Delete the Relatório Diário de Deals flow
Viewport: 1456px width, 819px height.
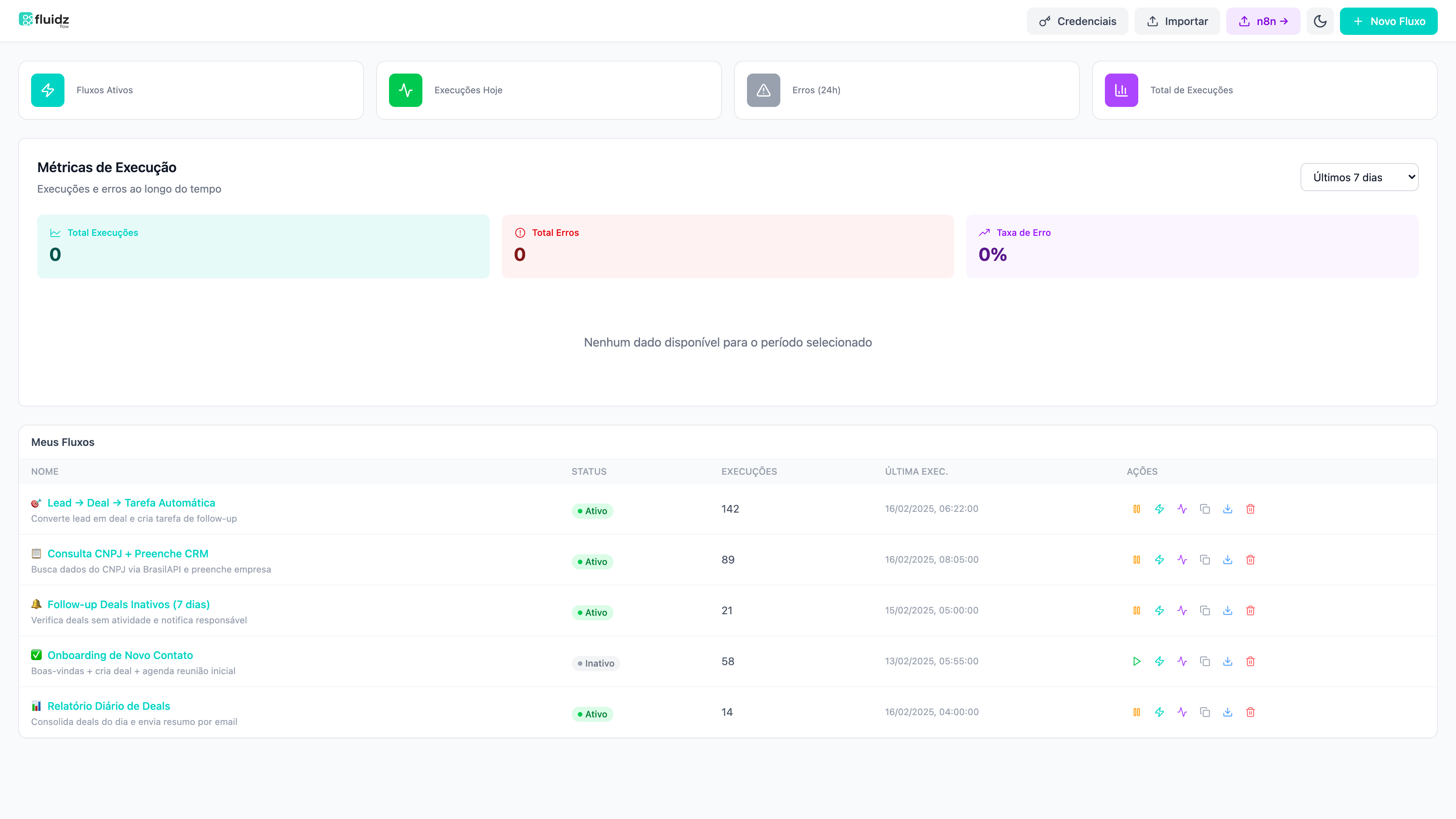(x=1250, y=712)
